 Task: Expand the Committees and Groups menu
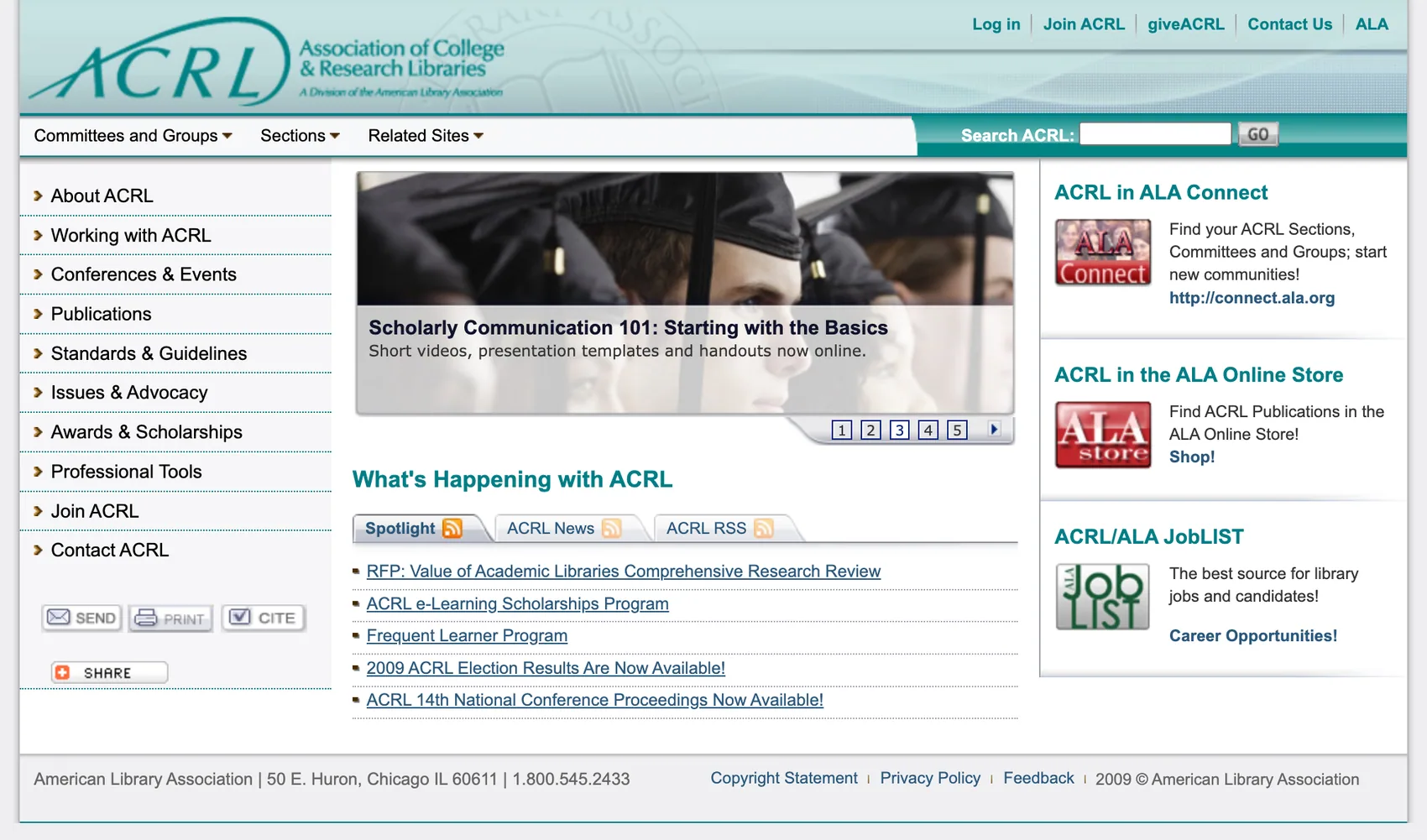pos(133,136)
